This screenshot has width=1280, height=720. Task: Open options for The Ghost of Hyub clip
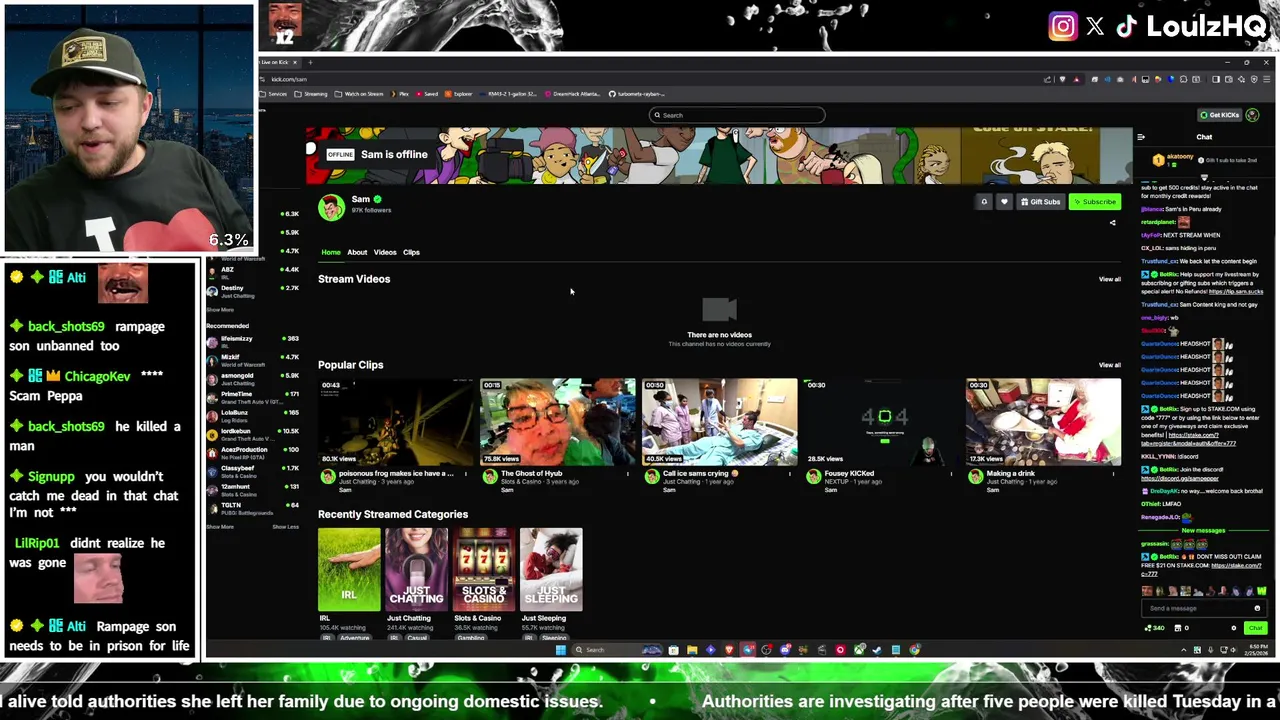click(x=628, y=474)
